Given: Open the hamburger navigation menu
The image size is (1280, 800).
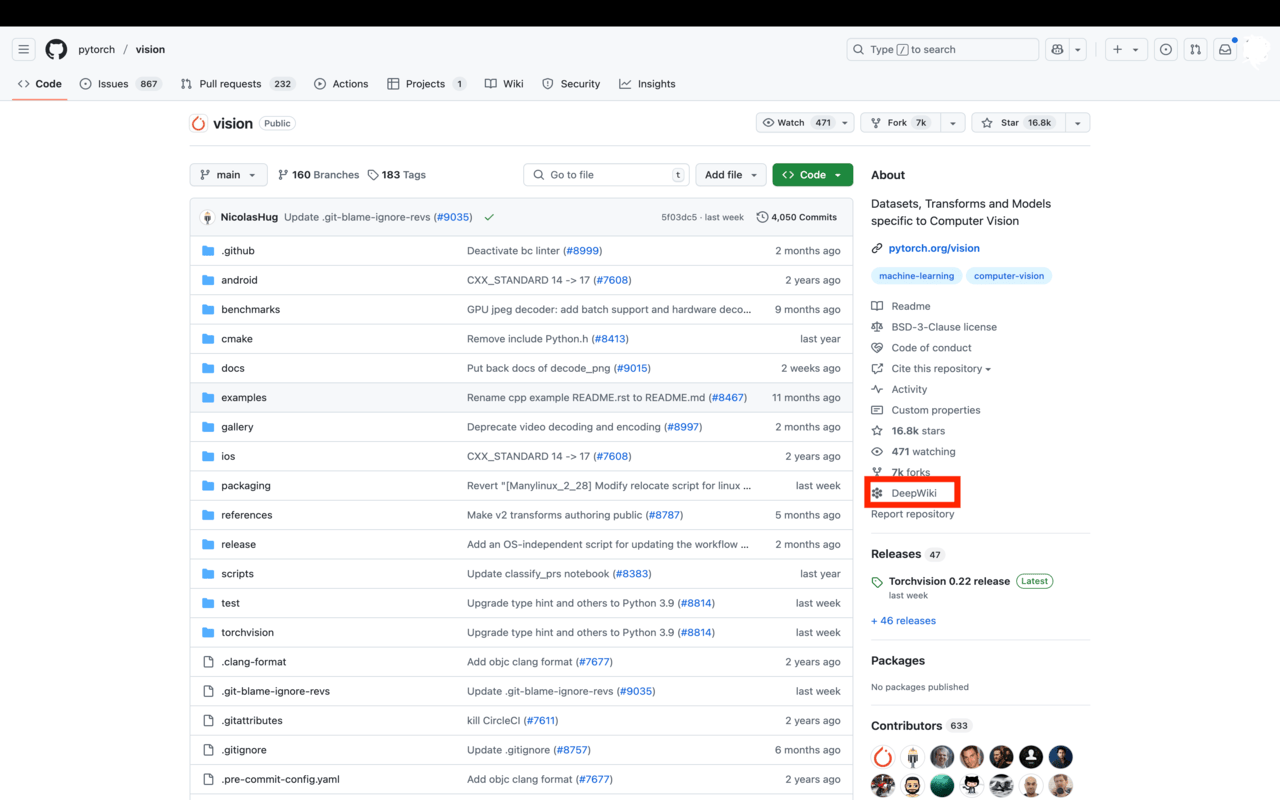Looking at the screenshot, I should pyautogui.click(x=24, y=49).
